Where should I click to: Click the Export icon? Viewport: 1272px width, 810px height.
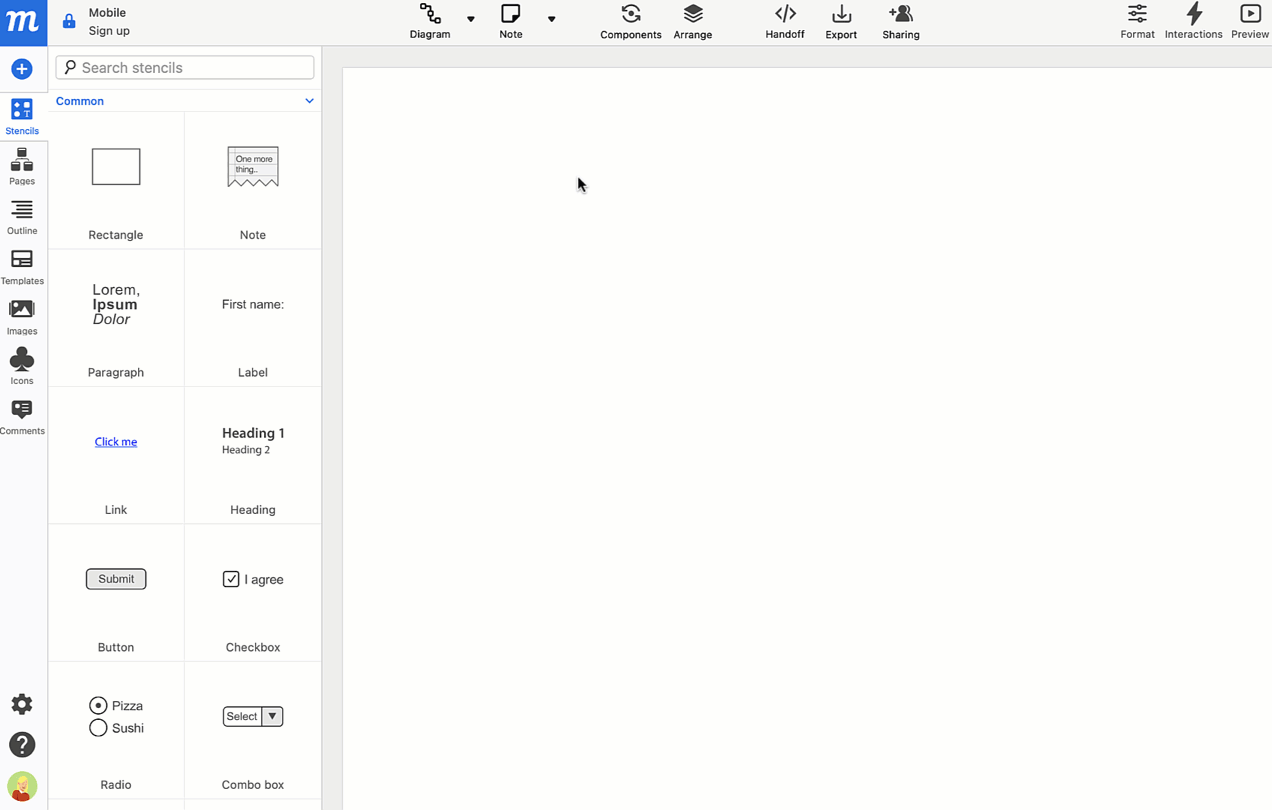[x=840, y=20]
